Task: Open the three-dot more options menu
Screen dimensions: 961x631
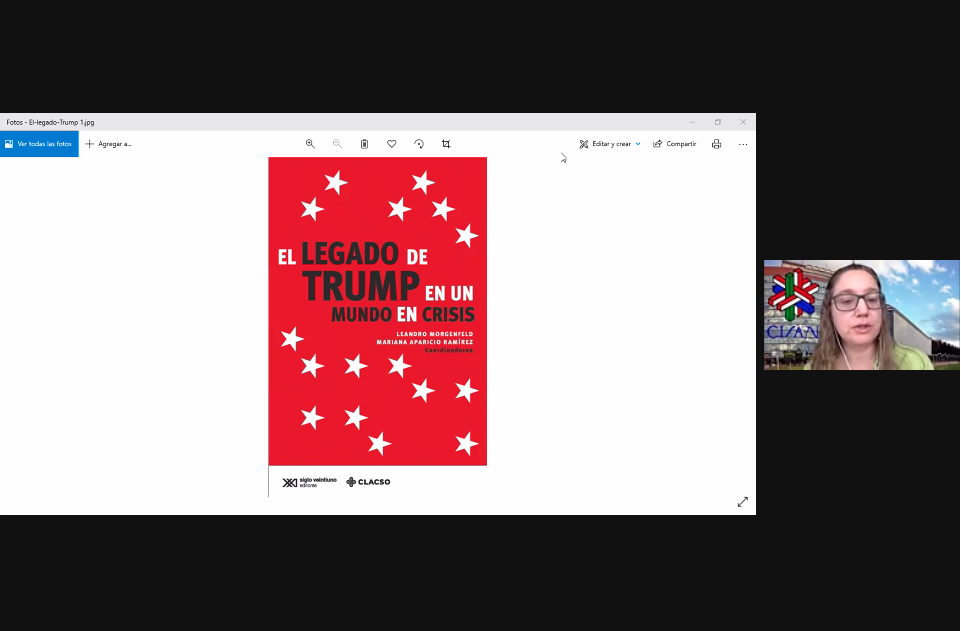Action: coord(743,144)
